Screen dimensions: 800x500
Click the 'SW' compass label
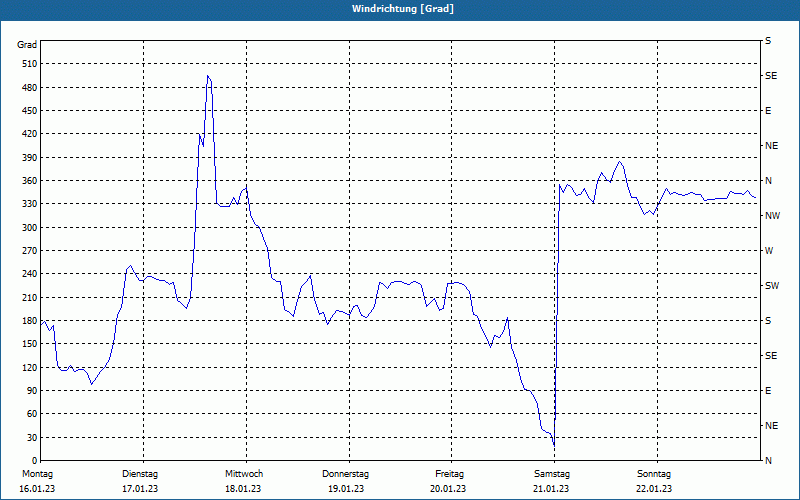click(772, 286)
